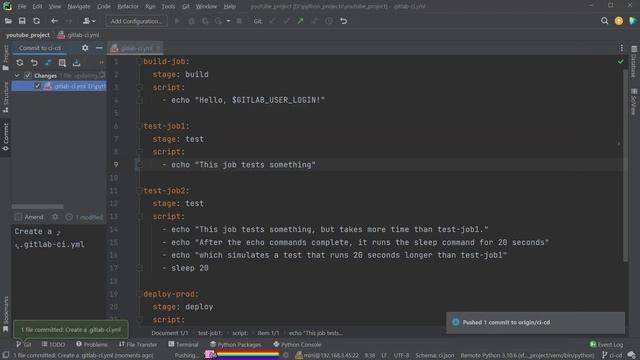Viewport: 640px width, 360px height.
Task: Select the .gitlab-ci.yml changed file row
Action: click(x=59, y=86)
